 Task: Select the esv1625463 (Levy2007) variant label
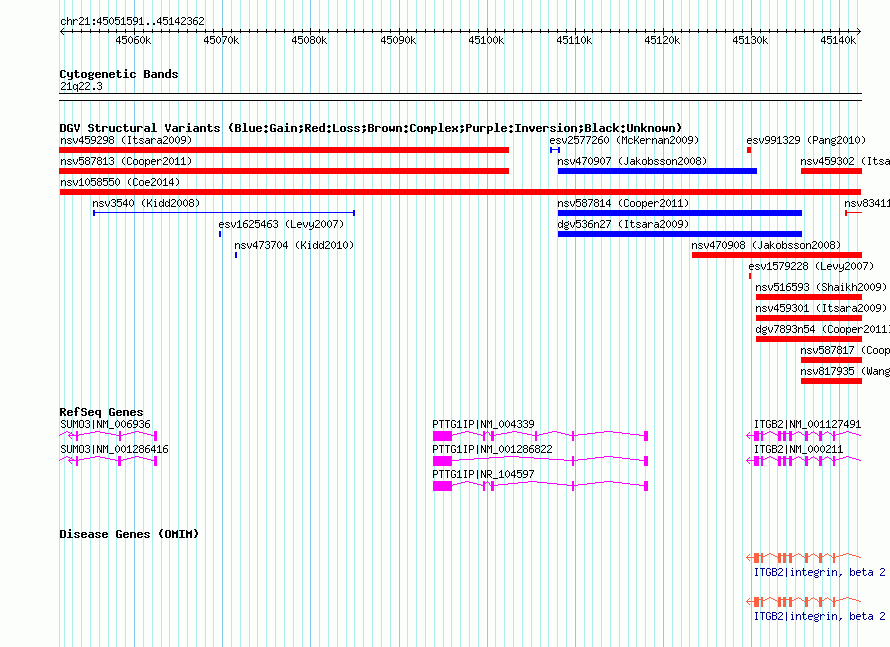click(x=282, y=224)
